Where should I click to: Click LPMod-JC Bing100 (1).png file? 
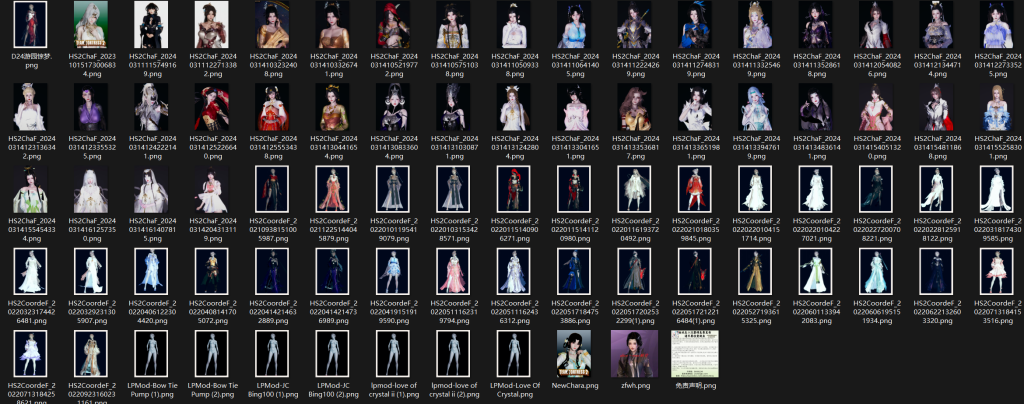(x=272, y=352)
